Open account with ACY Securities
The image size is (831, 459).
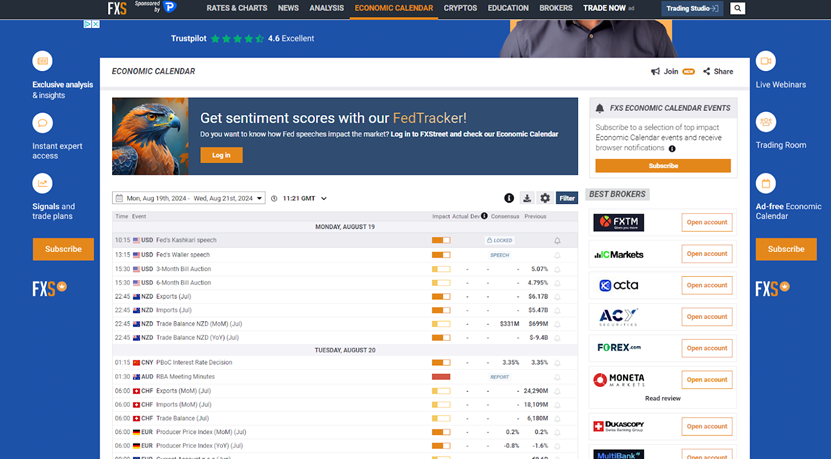click(x=707, y=317)
